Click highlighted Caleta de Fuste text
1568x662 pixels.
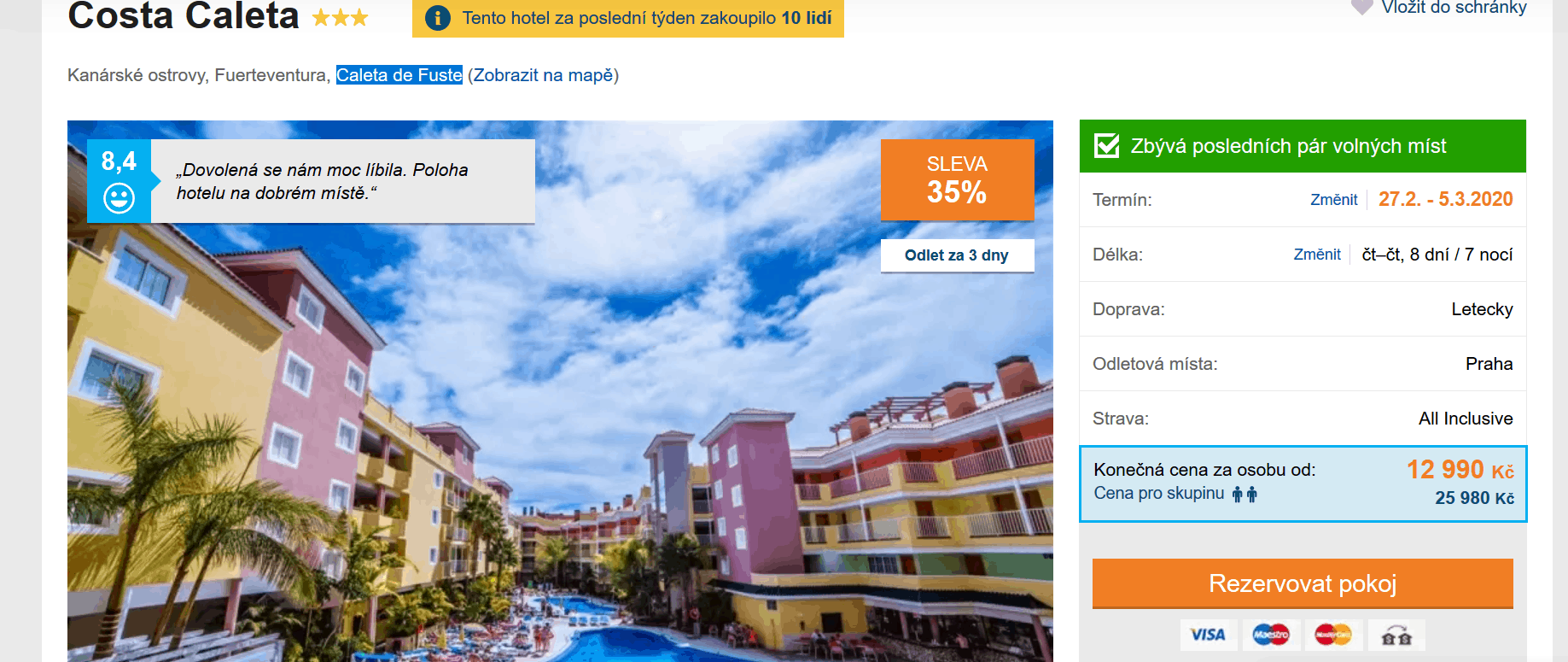click(x=399, y=75)
